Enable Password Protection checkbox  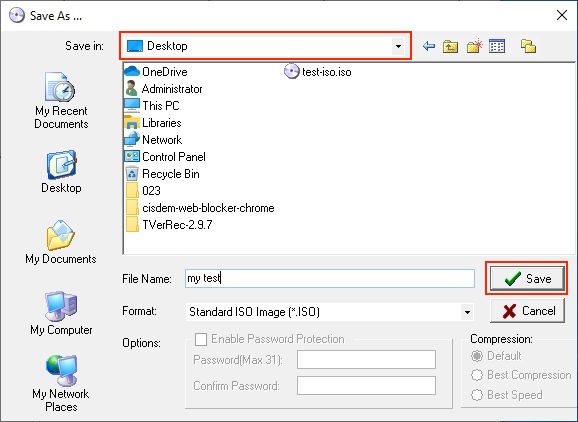[x=201, y=339]
